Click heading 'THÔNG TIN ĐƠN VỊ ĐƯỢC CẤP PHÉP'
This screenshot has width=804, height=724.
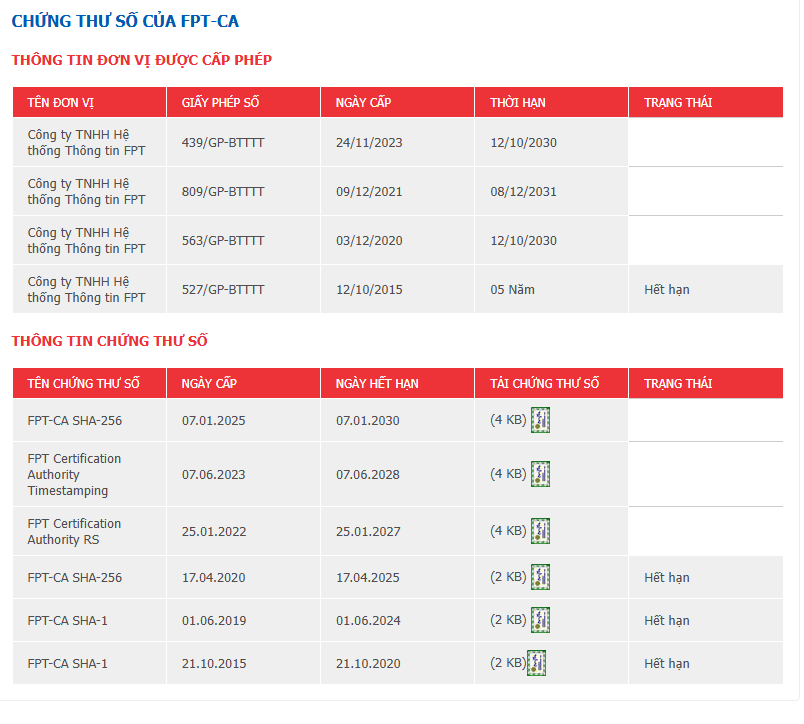[x=142, y=60]
